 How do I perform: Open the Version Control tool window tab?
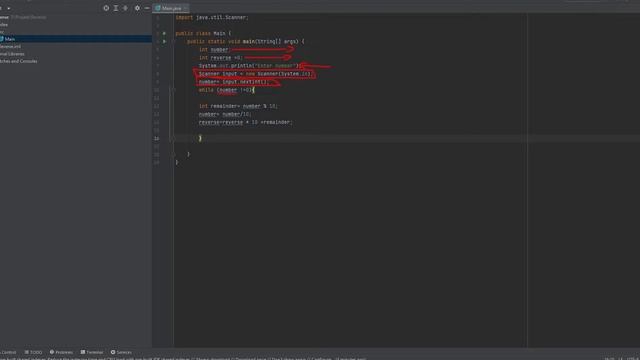pyautogui.click(x=8, y=352)
